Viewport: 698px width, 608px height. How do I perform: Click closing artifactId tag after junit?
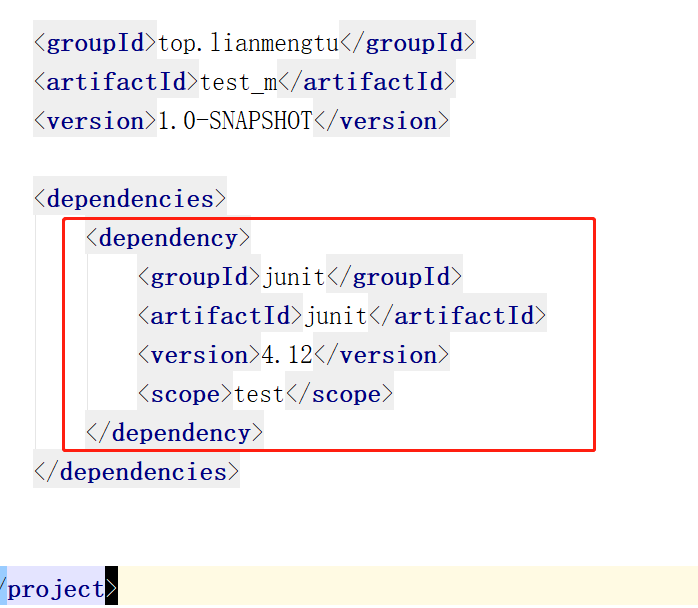[x=458, y=316]
